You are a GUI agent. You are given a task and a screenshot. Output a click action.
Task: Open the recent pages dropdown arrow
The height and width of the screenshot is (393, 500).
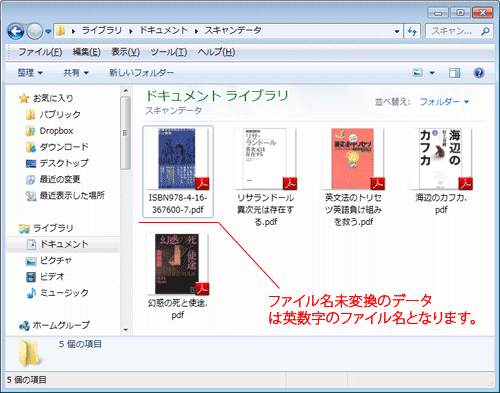pos(48,32)
